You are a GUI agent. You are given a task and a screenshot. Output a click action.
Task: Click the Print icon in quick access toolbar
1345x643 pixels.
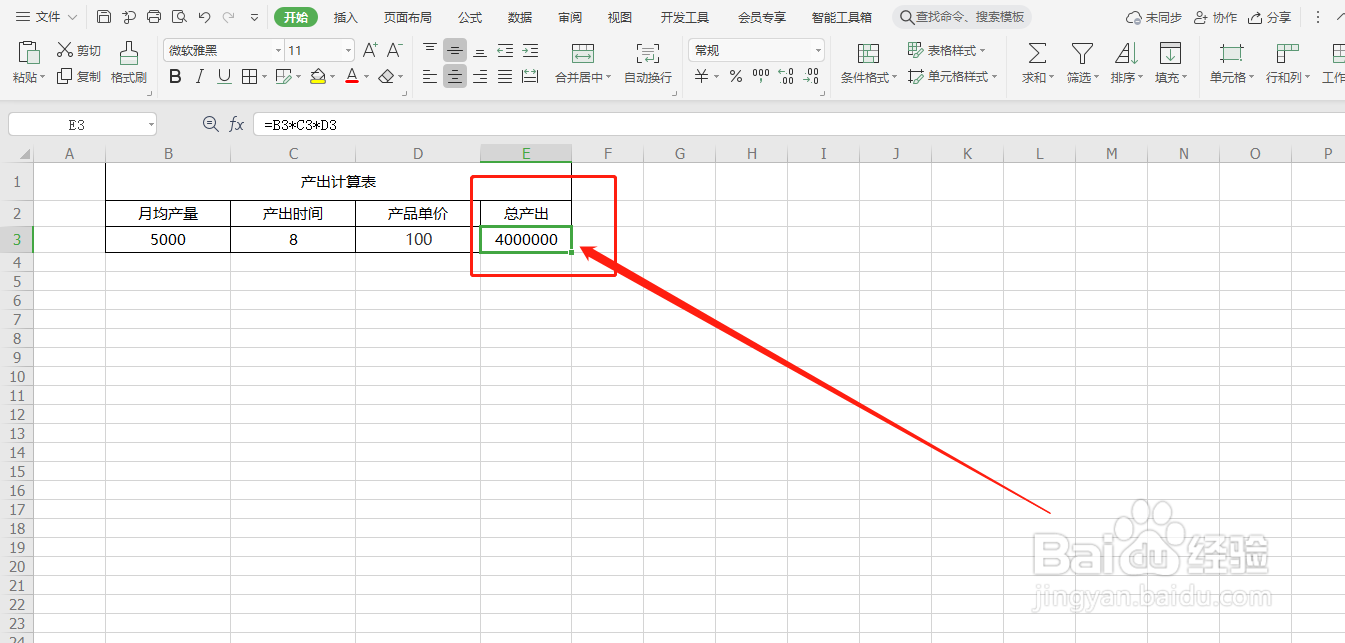[154, 17]
